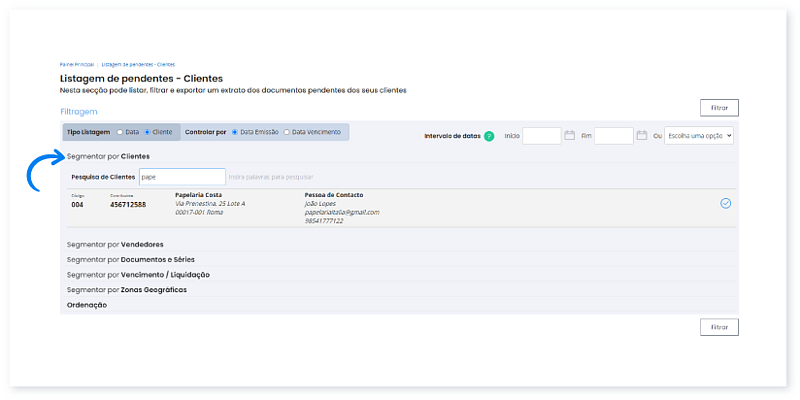Click the green help icon beside Intervalo de datas

pyautogui.click(x=489, y=135)
